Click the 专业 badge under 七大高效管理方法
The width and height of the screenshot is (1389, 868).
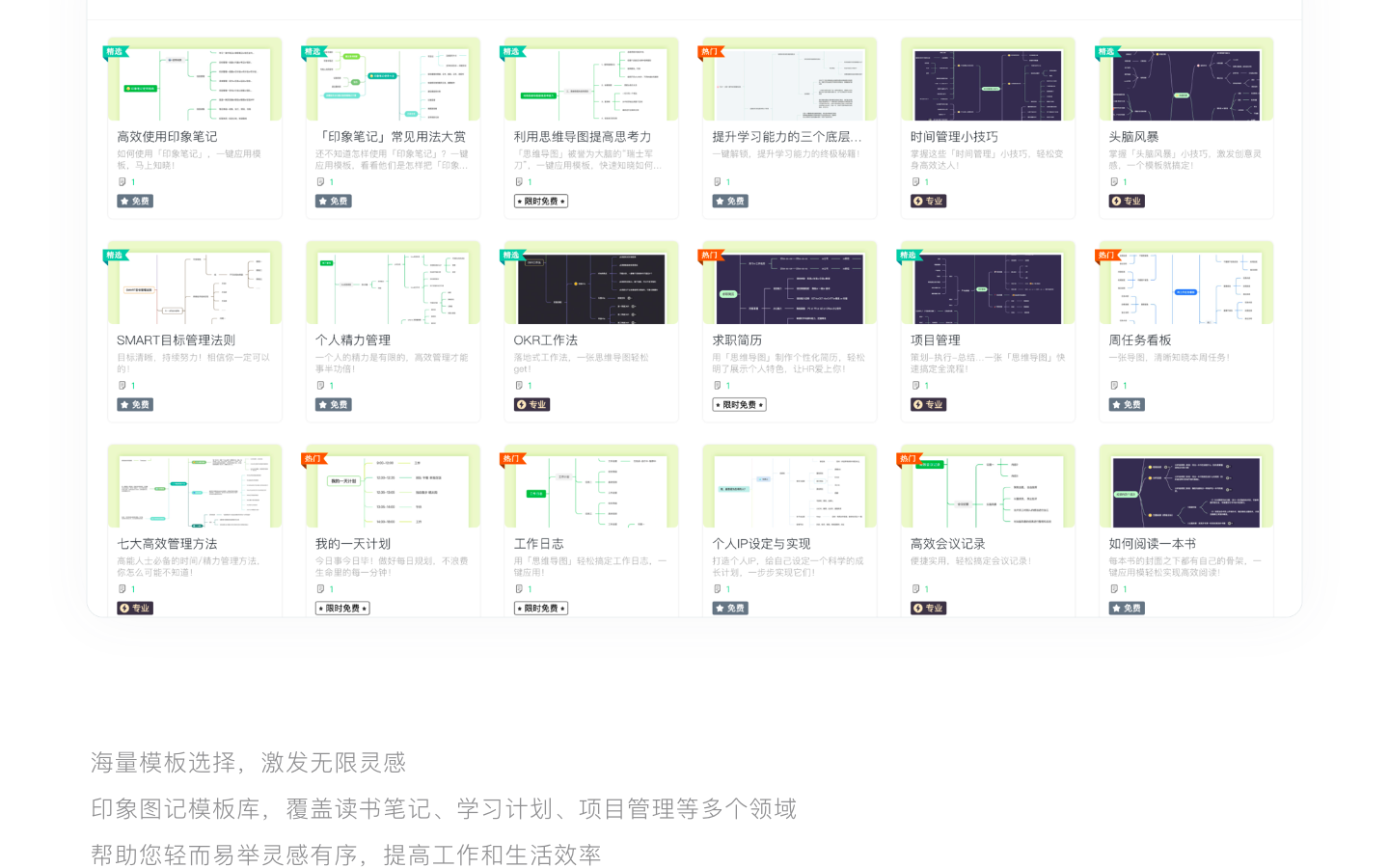pos(135,608)
